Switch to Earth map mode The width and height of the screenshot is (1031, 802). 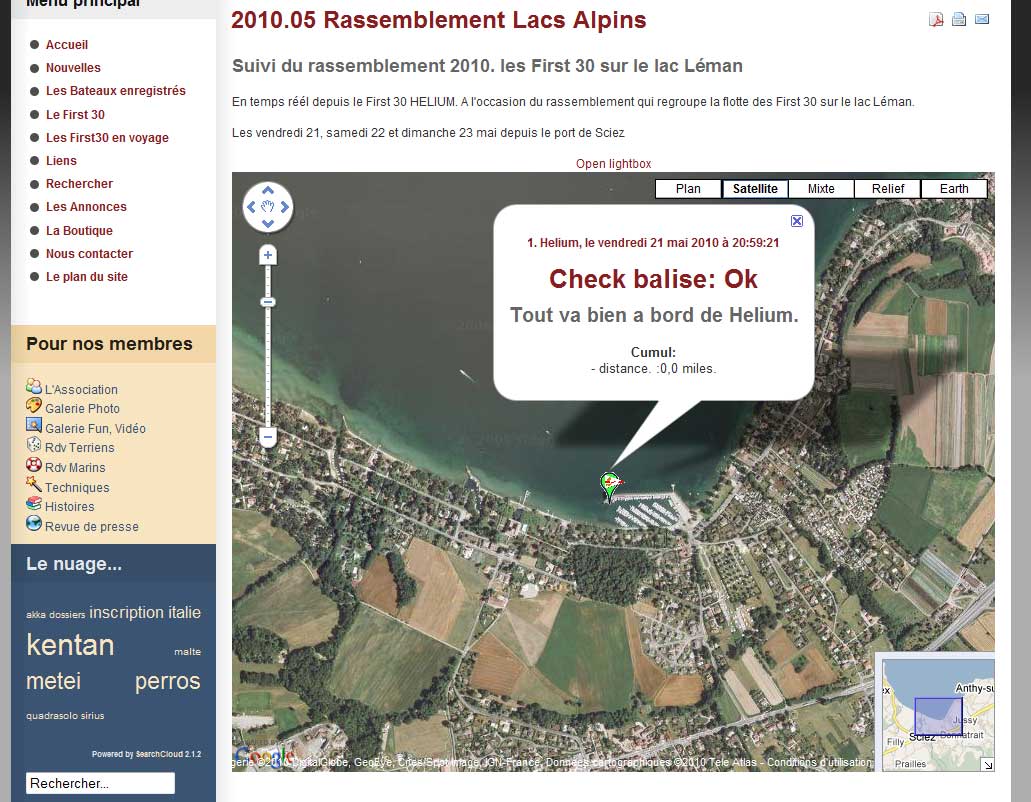(954, 189)
